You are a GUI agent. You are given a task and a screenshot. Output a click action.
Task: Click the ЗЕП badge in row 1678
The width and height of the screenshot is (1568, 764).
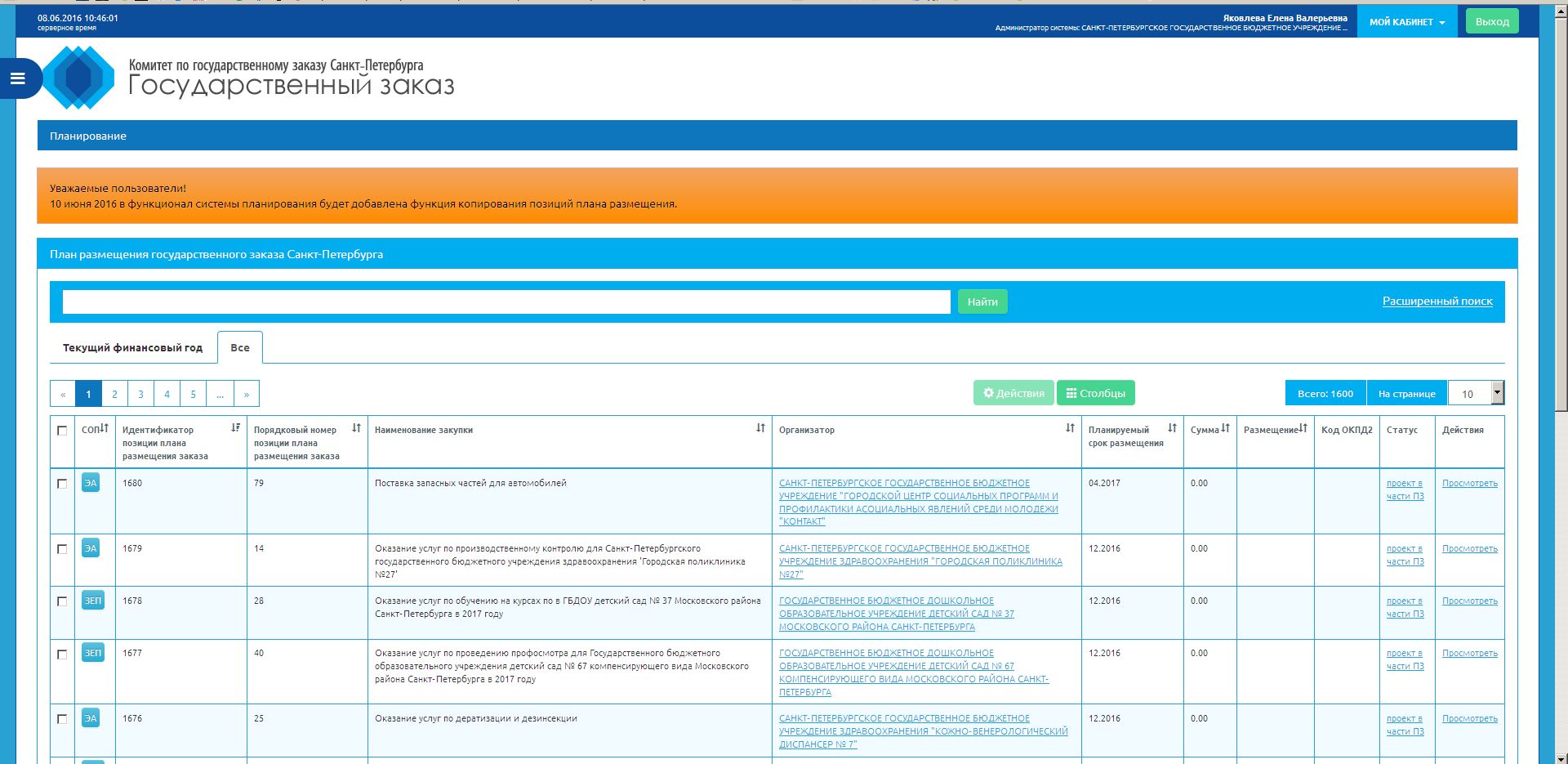coord(93,601)
